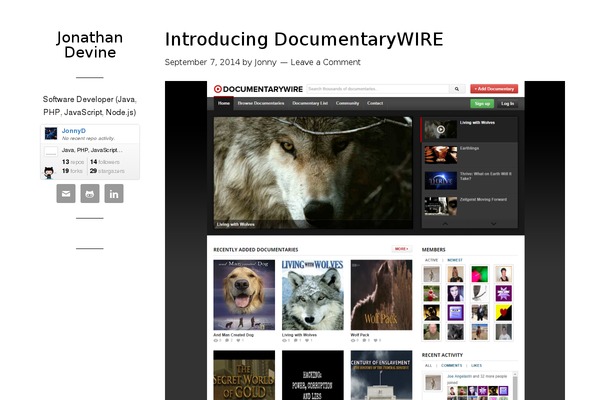Open Century of Enslavement poster
The image size is (600, 400).
click(382, 375)
